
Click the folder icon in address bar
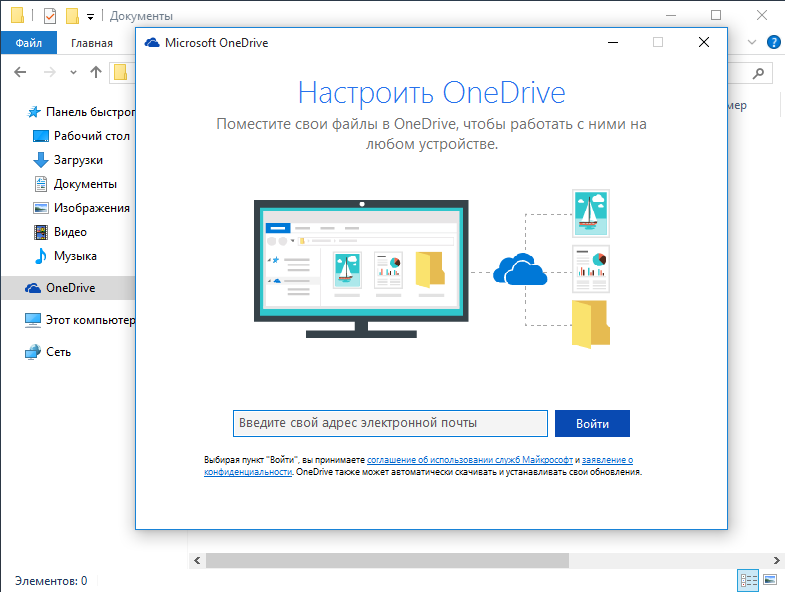pos(121,72)
